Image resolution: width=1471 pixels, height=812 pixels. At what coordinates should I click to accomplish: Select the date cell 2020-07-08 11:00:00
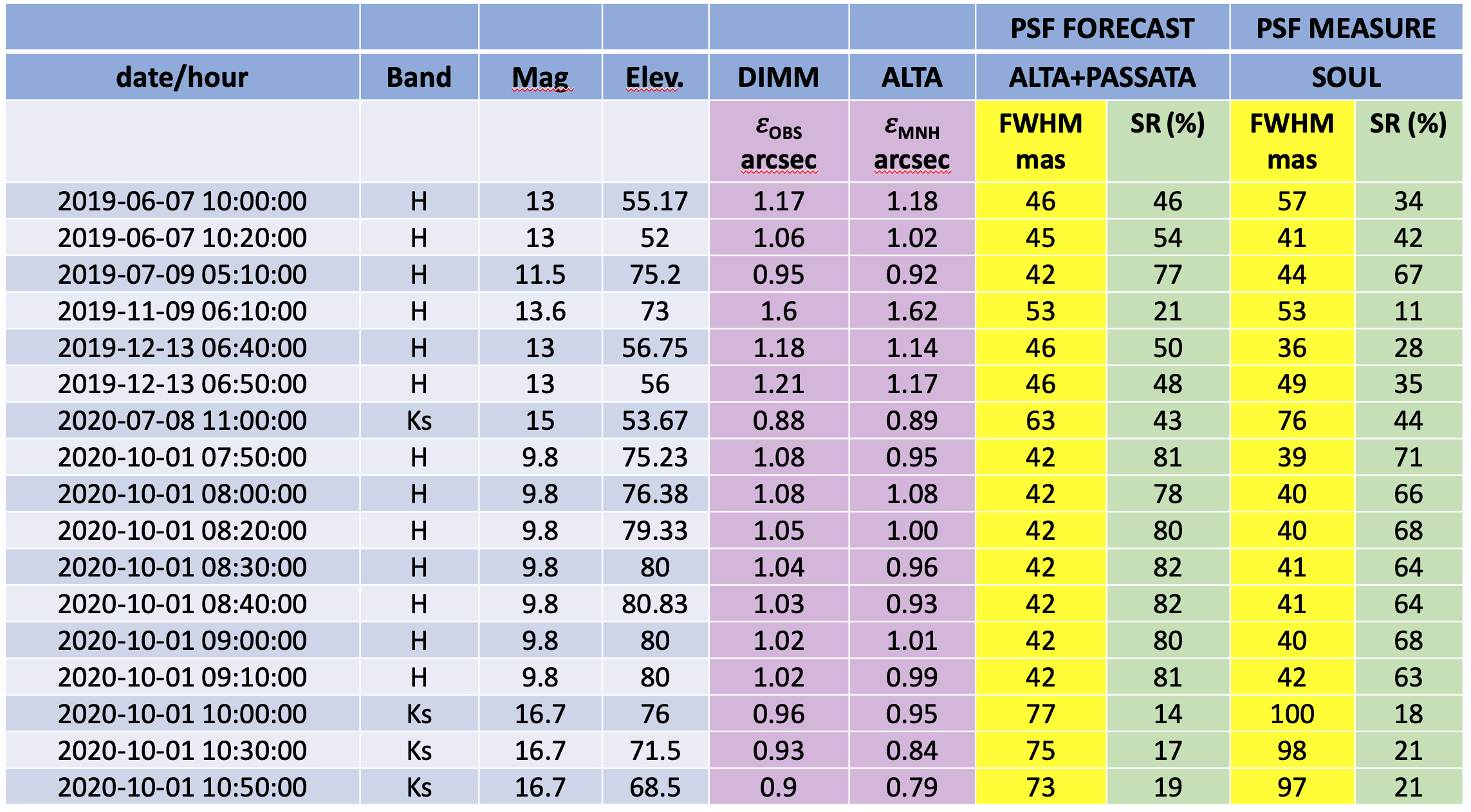tap(182, 421)
